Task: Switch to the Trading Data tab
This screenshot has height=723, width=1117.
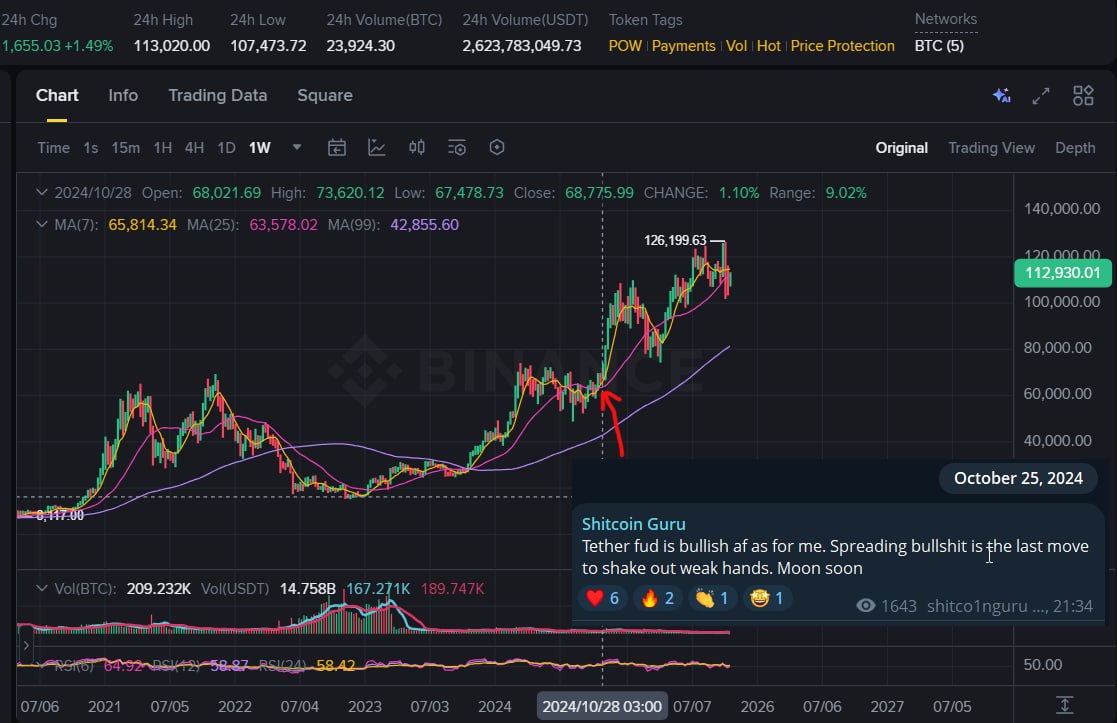Action: 217,96
